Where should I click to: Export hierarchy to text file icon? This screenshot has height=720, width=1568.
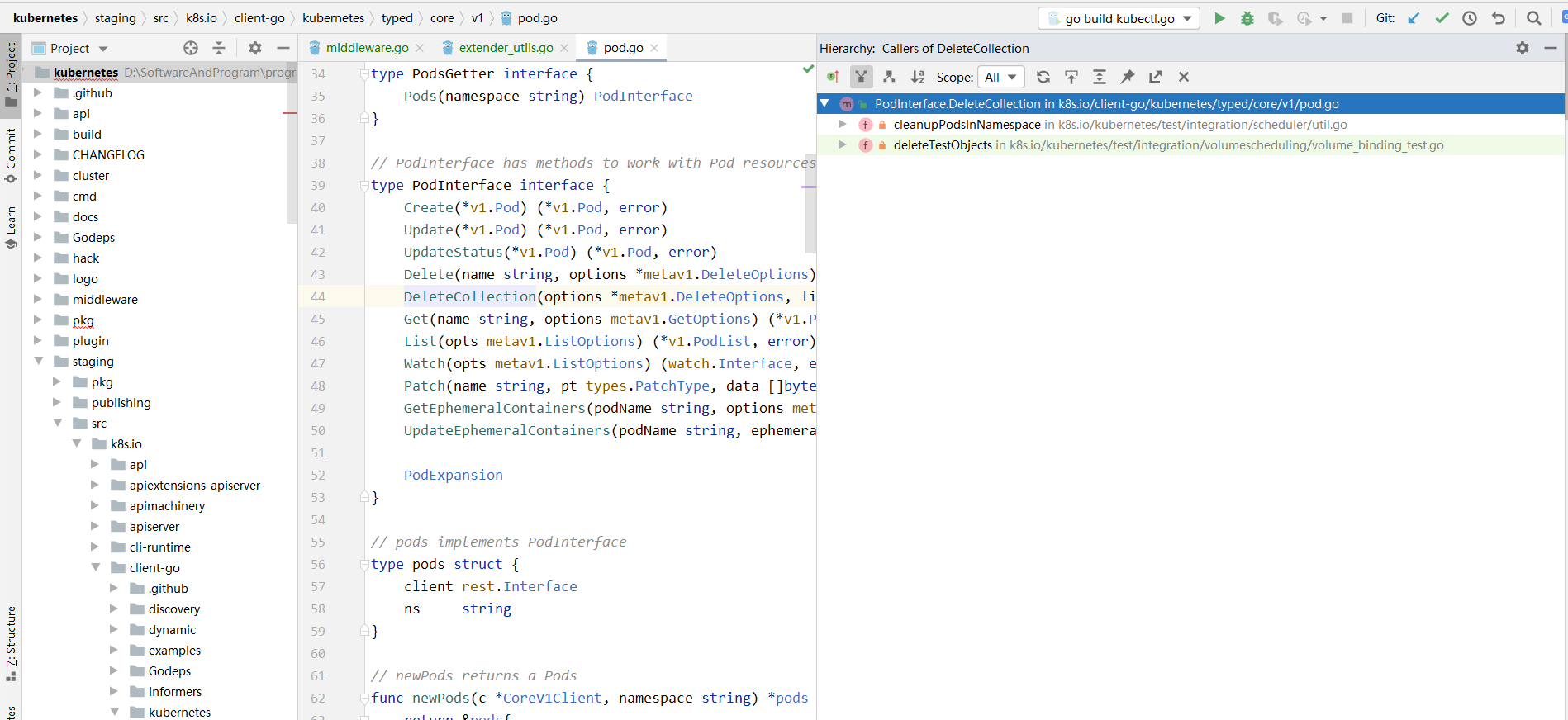coord(1156,77)
